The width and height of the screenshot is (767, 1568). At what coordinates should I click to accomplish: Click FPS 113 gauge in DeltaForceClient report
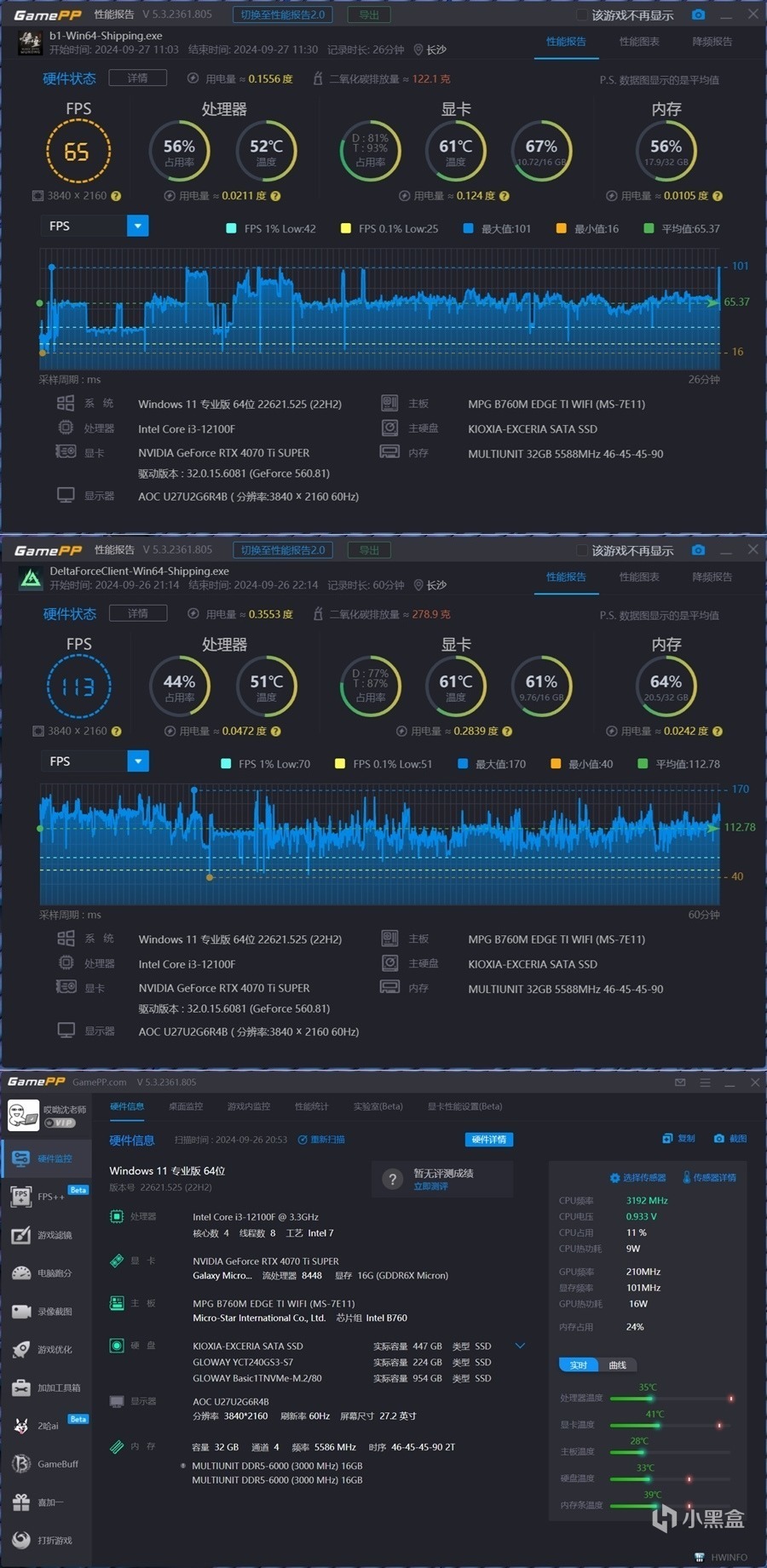78,686
